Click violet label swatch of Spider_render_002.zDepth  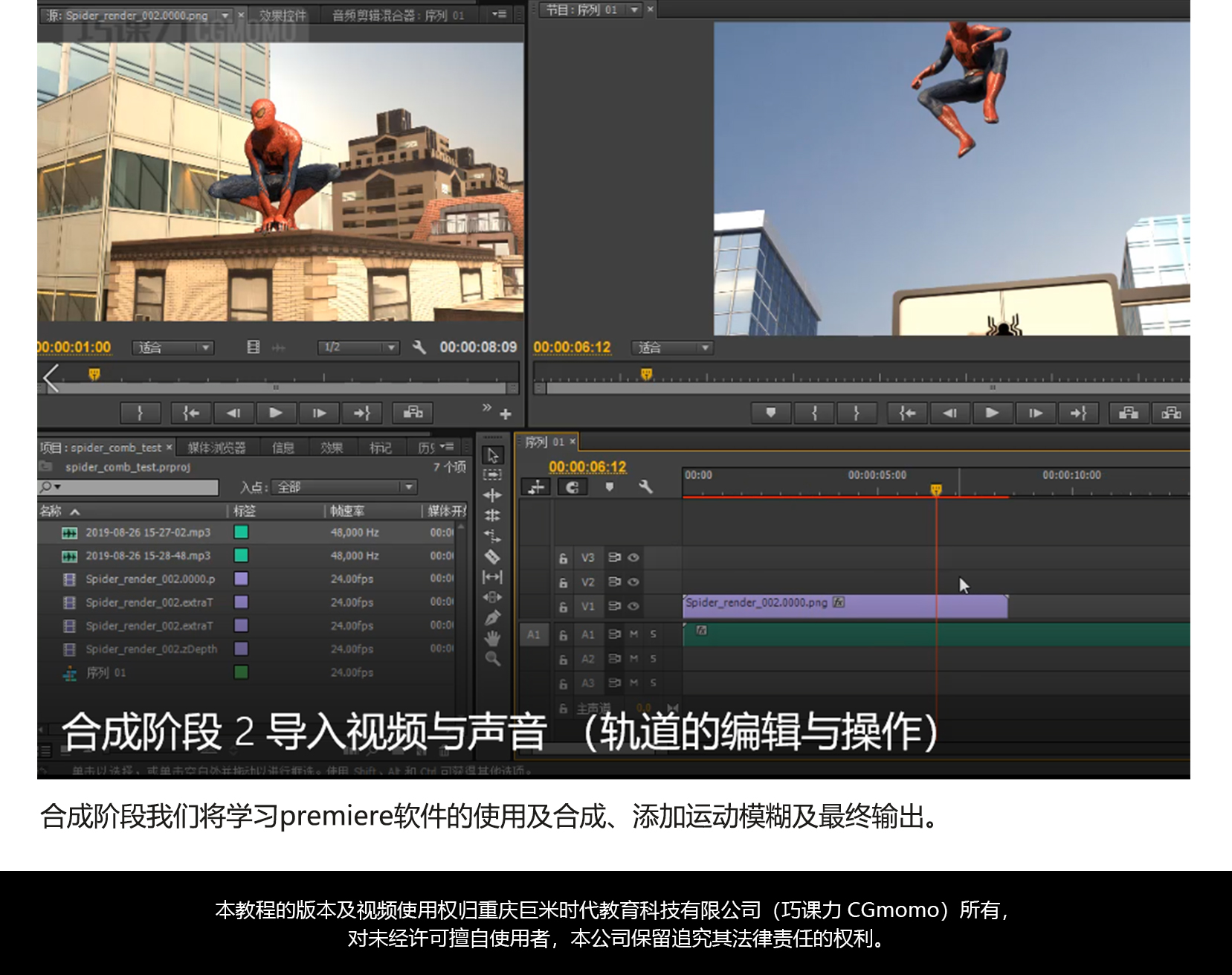241,649
